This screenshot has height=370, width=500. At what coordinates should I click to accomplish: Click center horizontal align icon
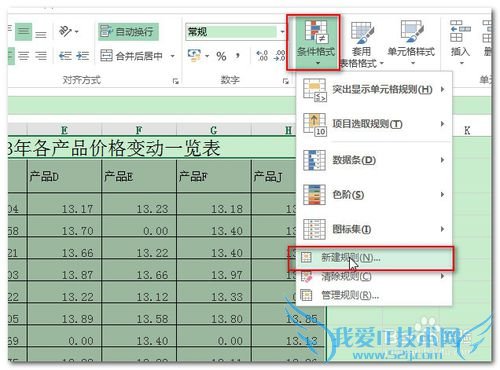coord(23,56)
